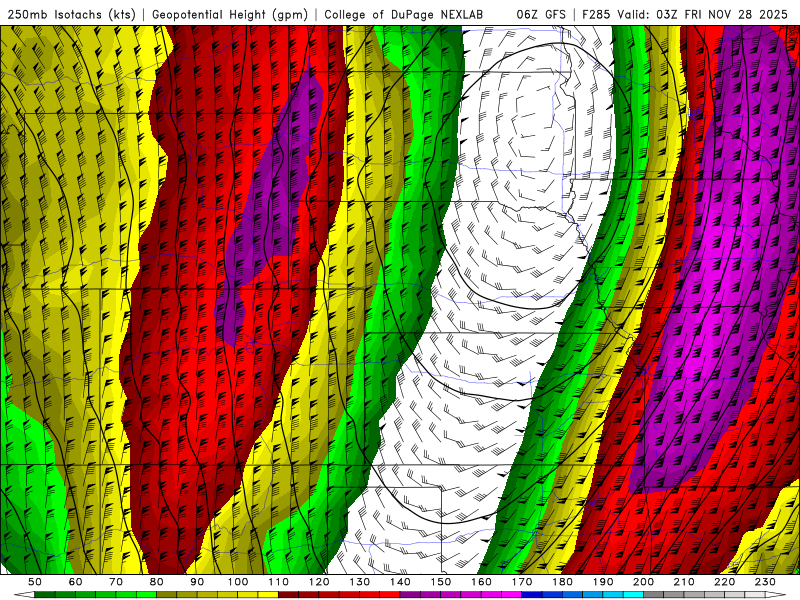
Task: Select the legend value 180
Action: pyautogui.click(x=562, y=582)
